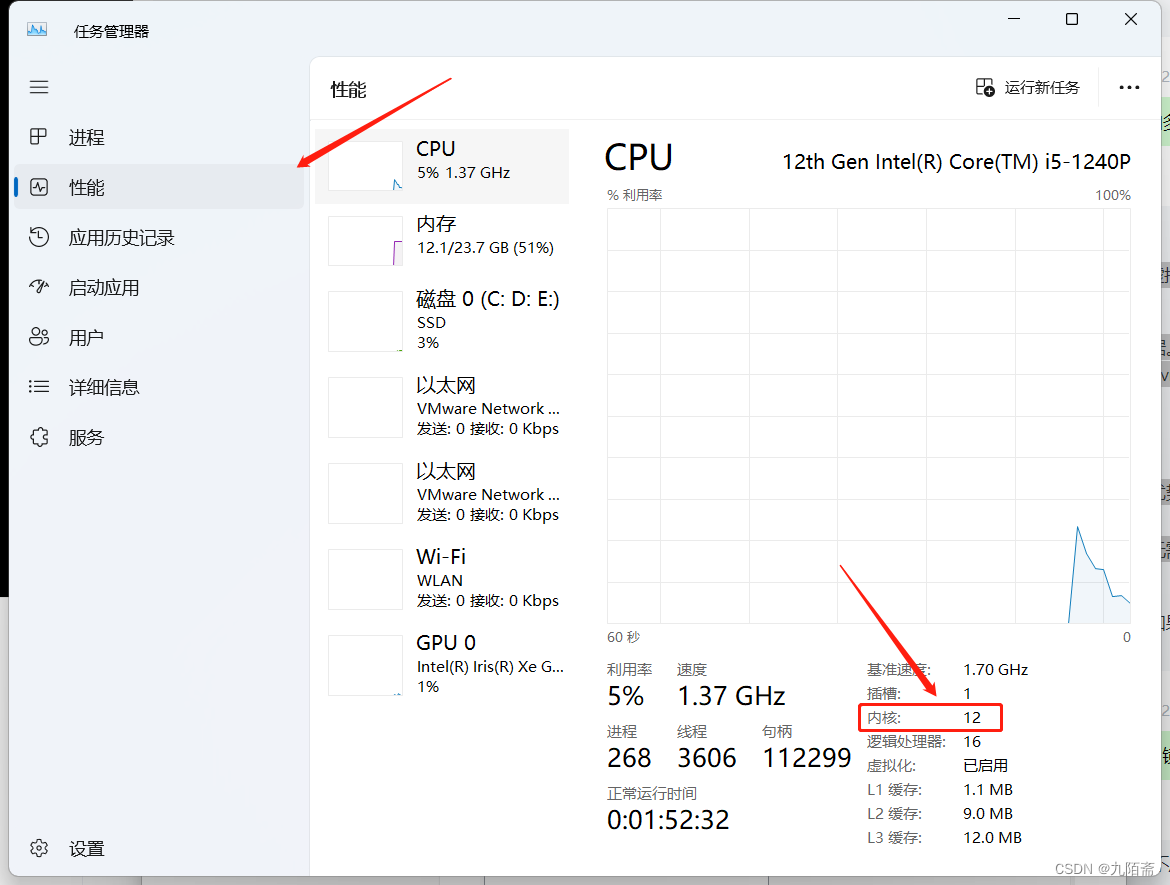This screenshot has width=1170, height=885.
Task: Click L2 缓存 value 9.0 MB
Action: pos(988,813)
